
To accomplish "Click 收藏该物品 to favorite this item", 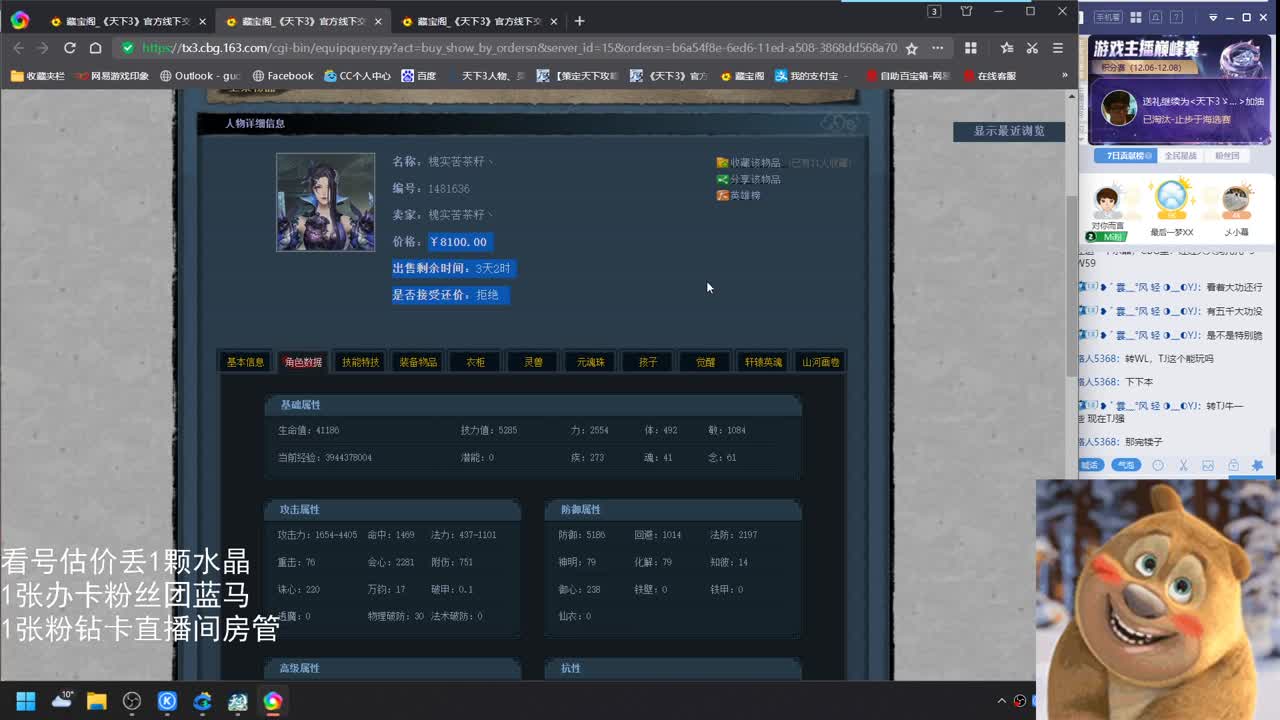I will 748,163.
